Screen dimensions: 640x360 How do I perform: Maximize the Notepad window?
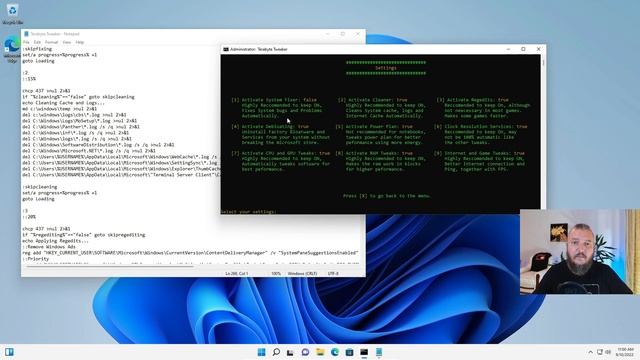pyautogui.click(x=343, y=34)
